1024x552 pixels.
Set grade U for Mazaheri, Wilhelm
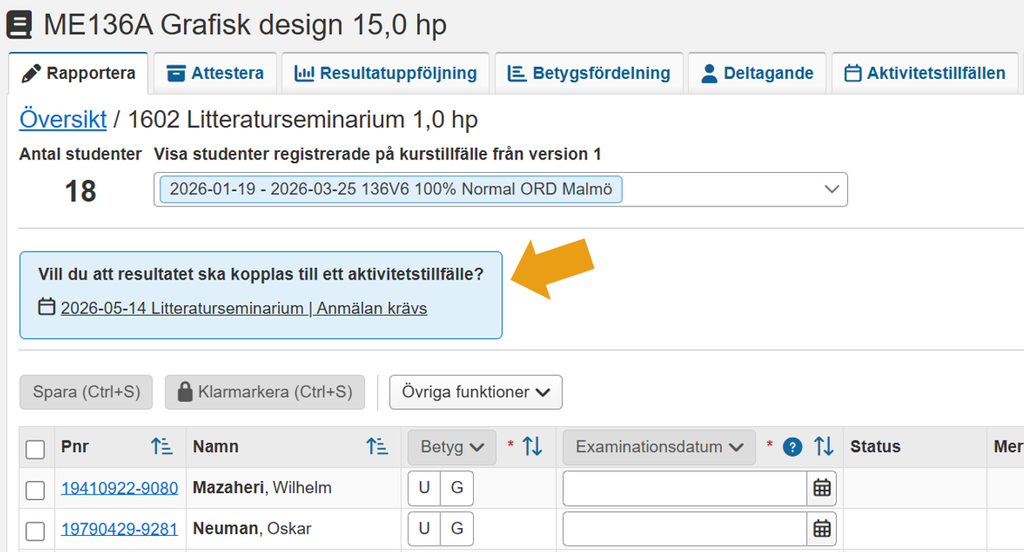(424, 488)
